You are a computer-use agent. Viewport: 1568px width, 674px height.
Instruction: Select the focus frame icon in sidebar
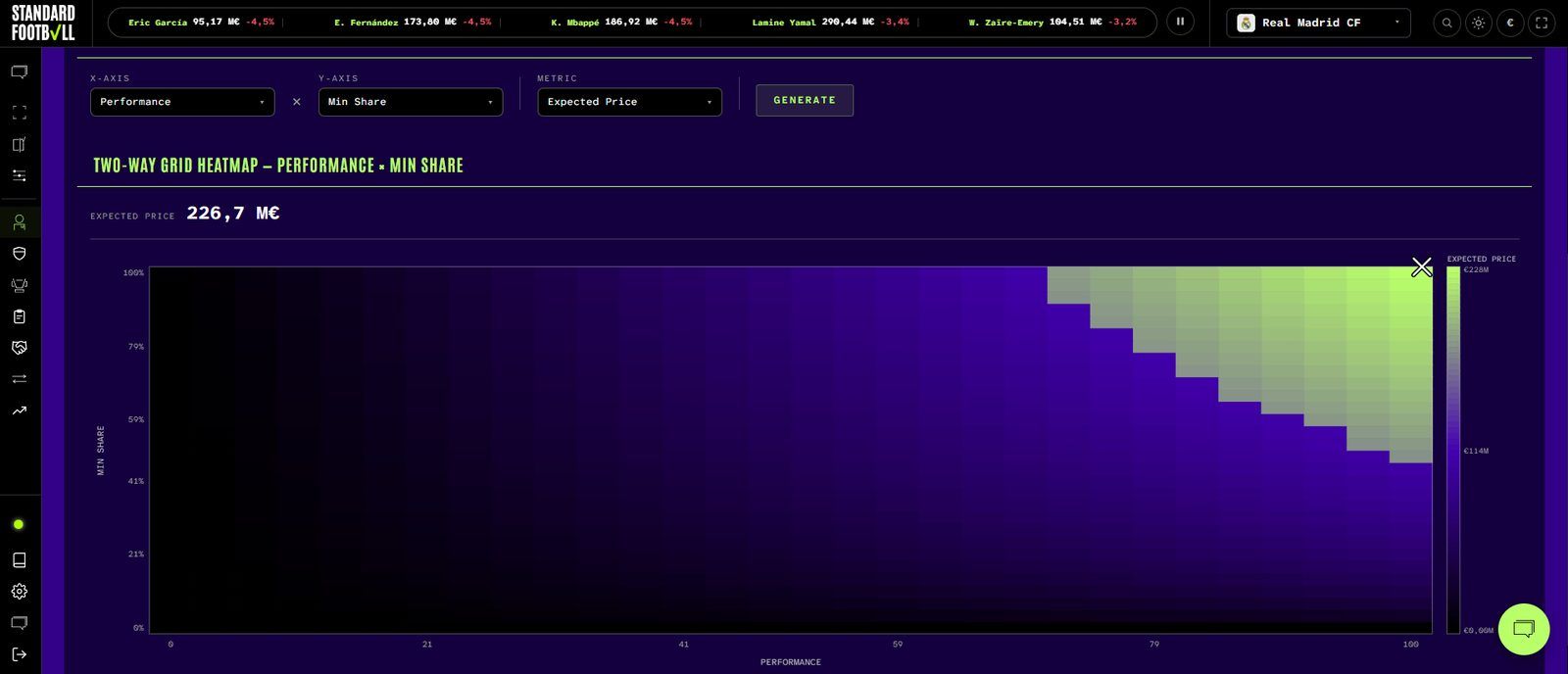19,113
